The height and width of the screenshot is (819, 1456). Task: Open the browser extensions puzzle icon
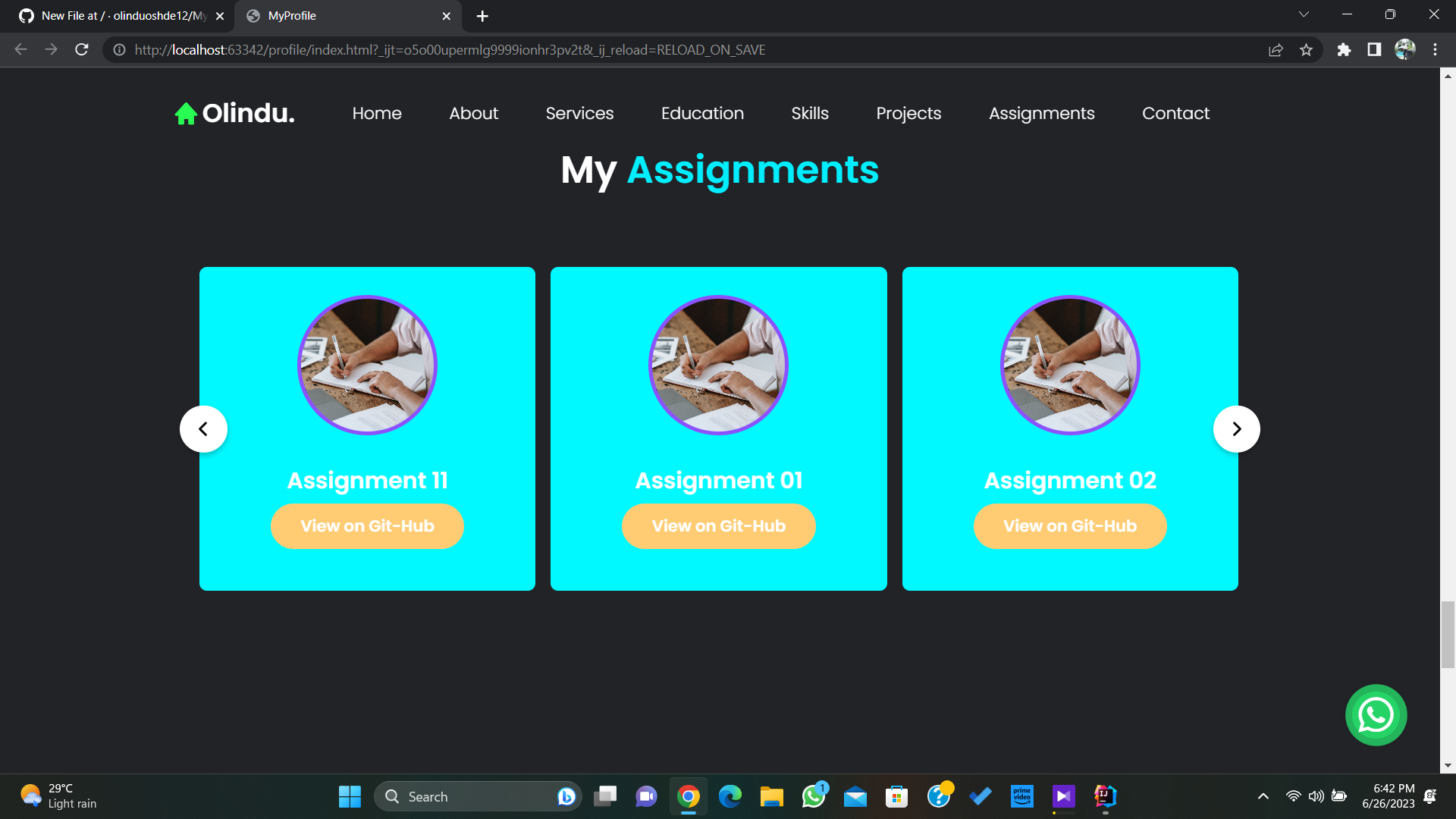coord(1344,50)
